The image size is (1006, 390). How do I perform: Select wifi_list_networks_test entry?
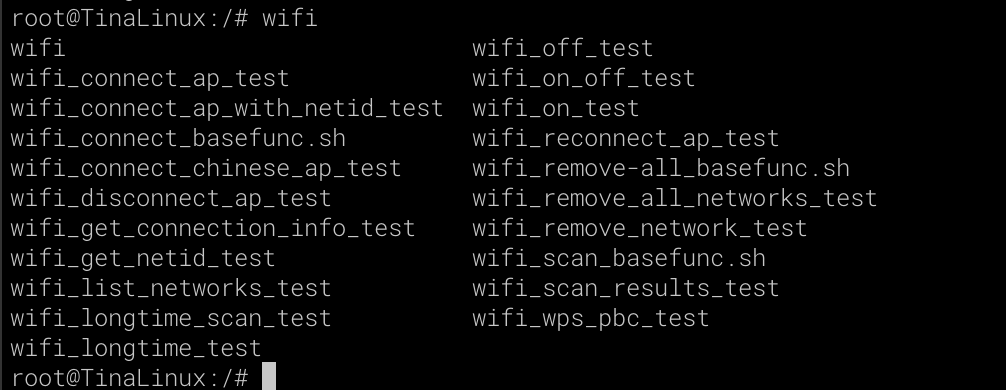click(x=171, y=289)
